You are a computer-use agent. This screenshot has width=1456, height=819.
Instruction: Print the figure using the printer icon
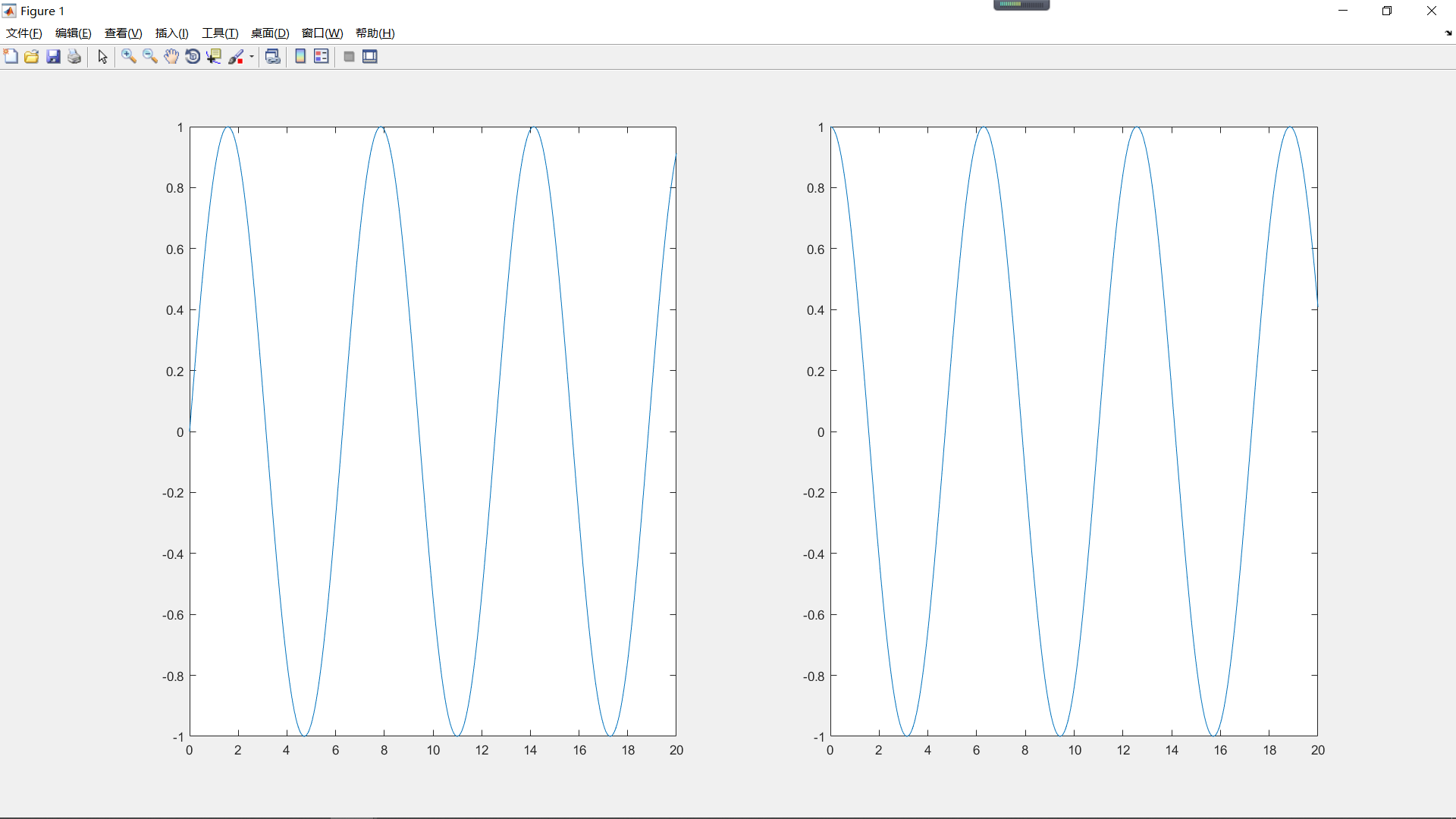tap(74, 57)
